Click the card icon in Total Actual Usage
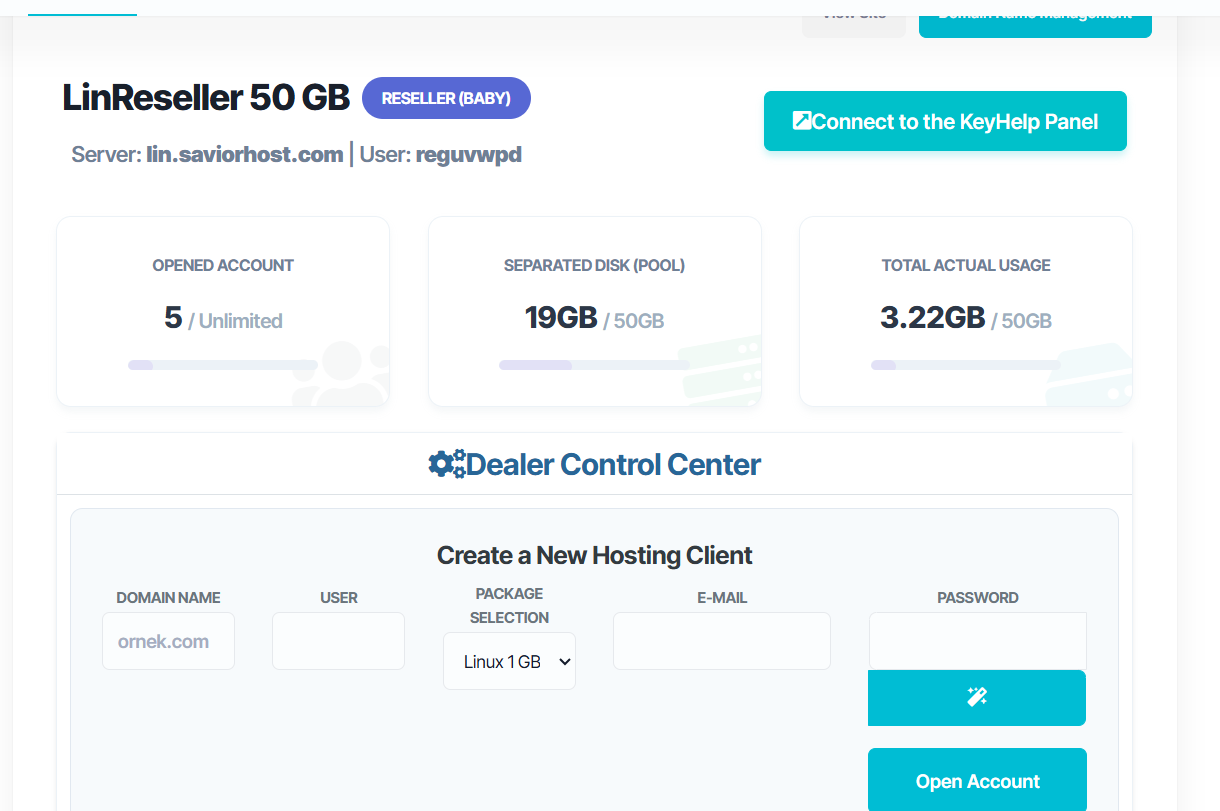 coord(1092,374)
